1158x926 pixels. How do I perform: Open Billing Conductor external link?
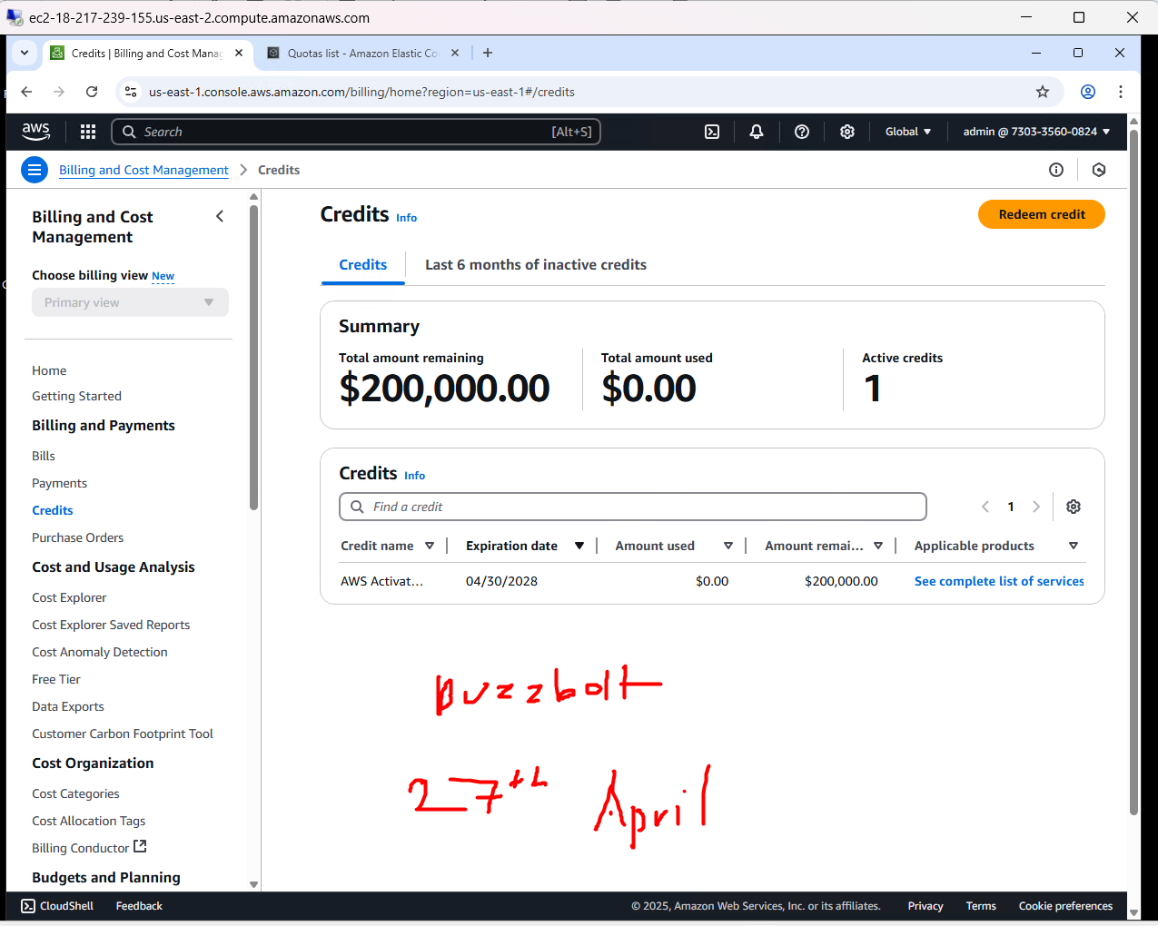tap(89, 848)
